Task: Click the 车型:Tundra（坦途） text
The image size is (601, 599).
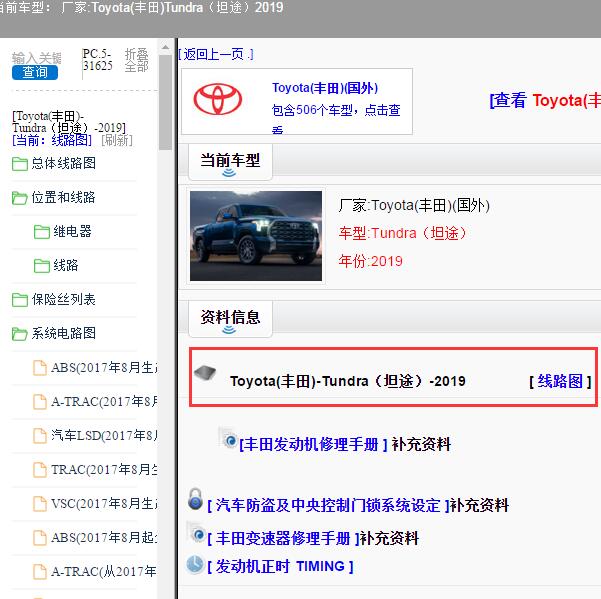Action: click(x=403, y=233)
